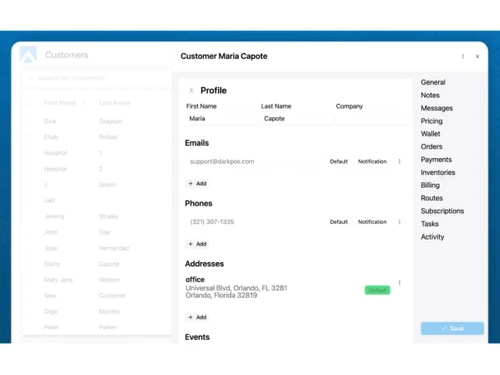Go to the Tasks section
Image resolution: width=500 pixels, height=375 pixels.
(x=429, y=224)
